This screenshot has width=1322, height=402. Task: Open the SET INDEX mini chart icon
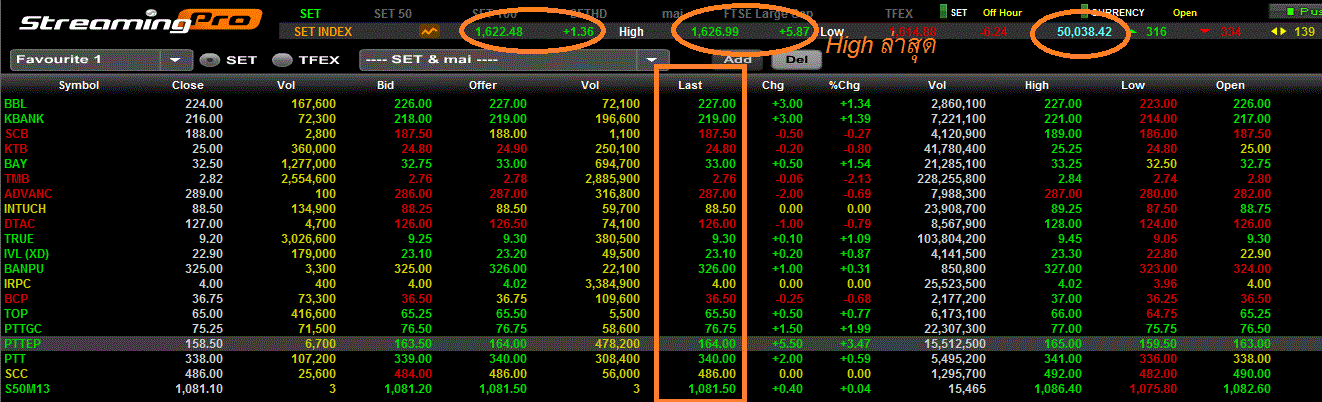tap(429, 32)
